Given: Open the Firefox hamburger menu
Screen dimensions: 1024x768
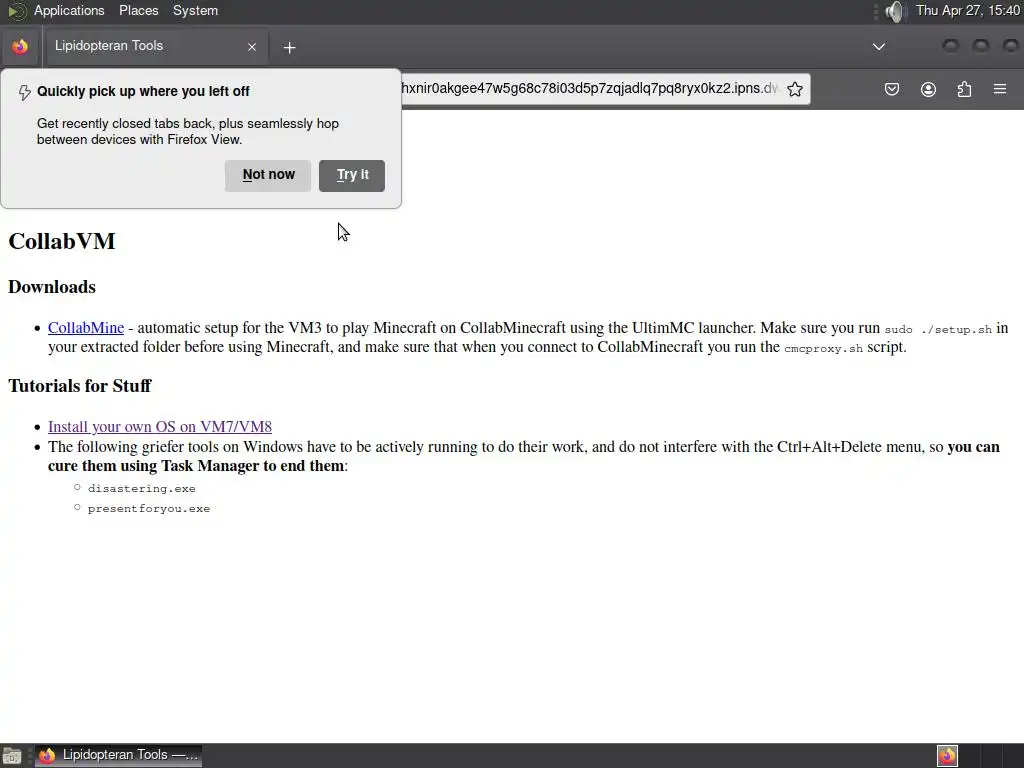Looking at the screenshot, I should click(x=1000, y=89).
